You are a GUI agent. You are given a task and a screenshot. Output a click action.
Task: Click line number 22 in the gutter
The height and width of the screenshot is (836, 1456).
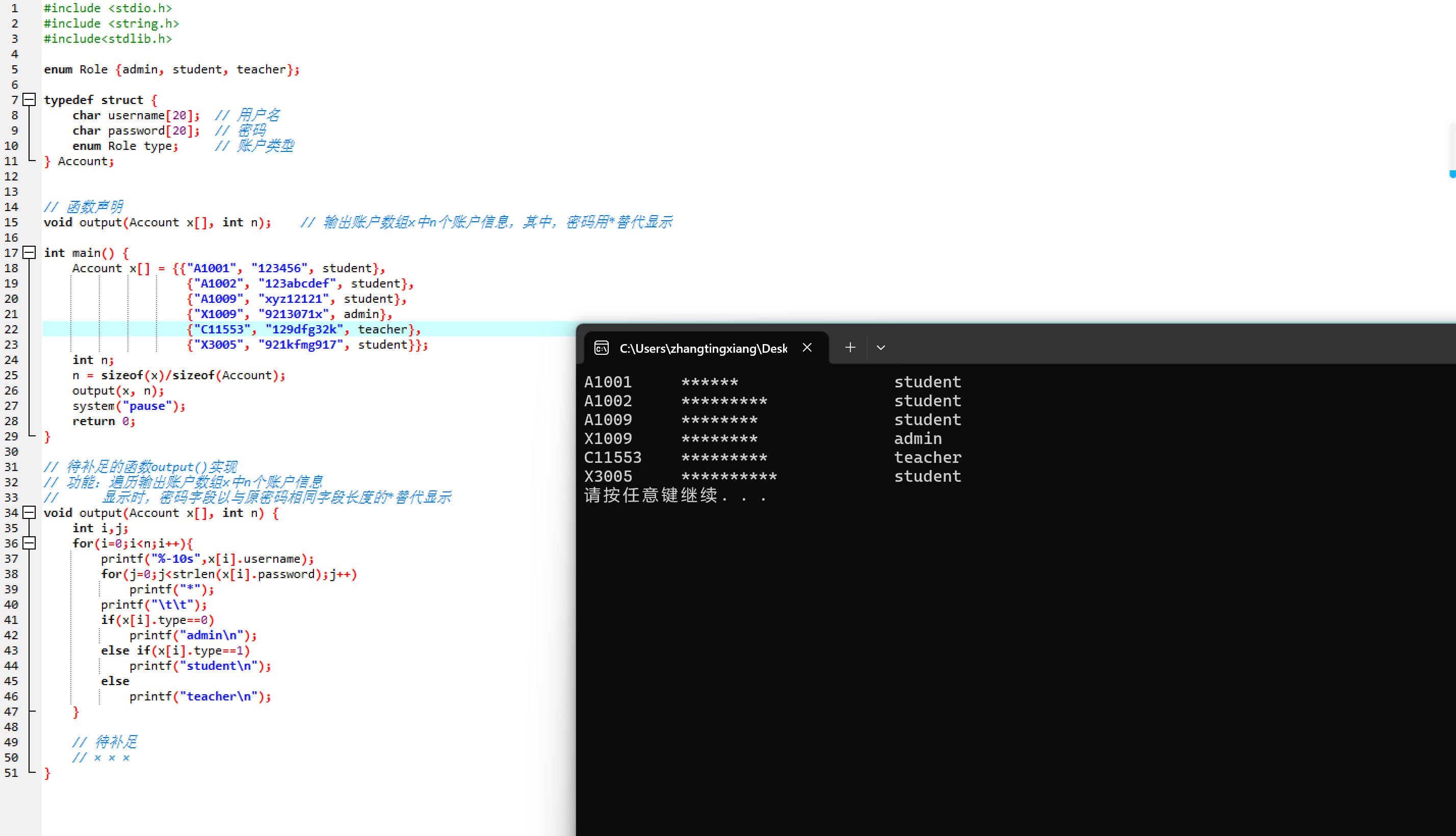(x=12, y=330)
